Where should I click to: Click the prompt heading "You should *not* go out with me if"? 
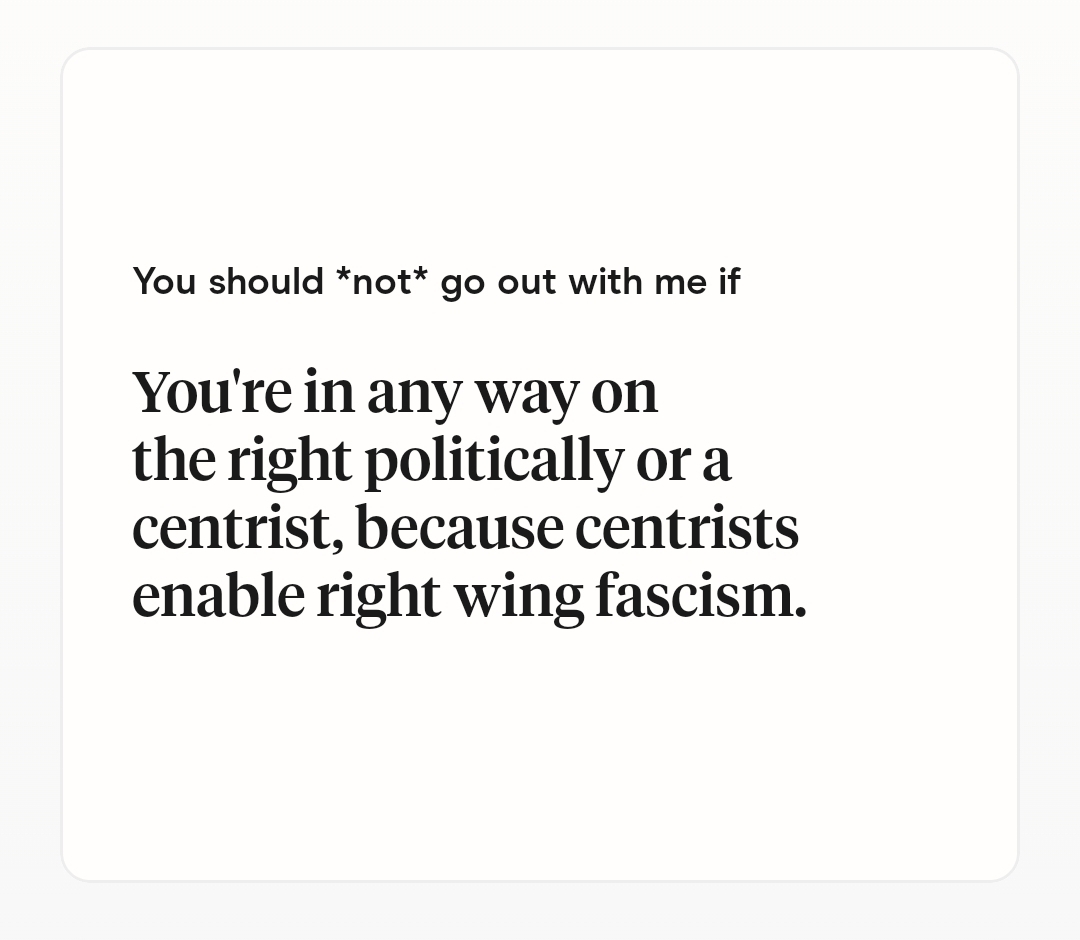pyautogui.click(x=436, y=282)
